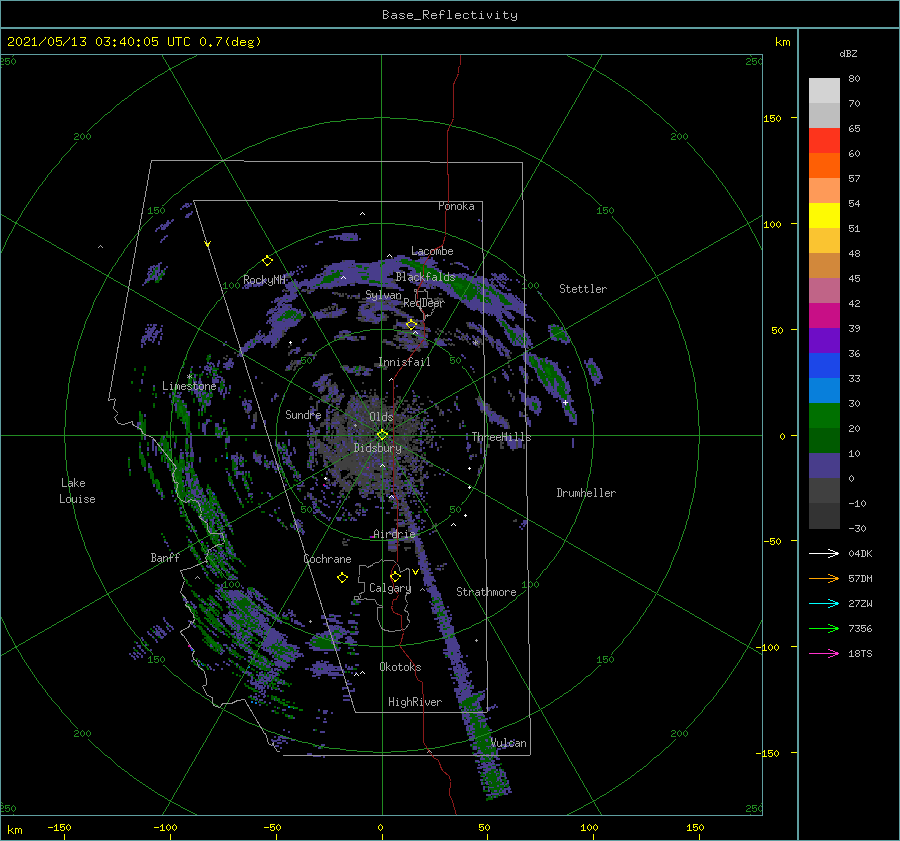Click the HighRiver city label
900x841 pixels.
[x=415, y=702]
